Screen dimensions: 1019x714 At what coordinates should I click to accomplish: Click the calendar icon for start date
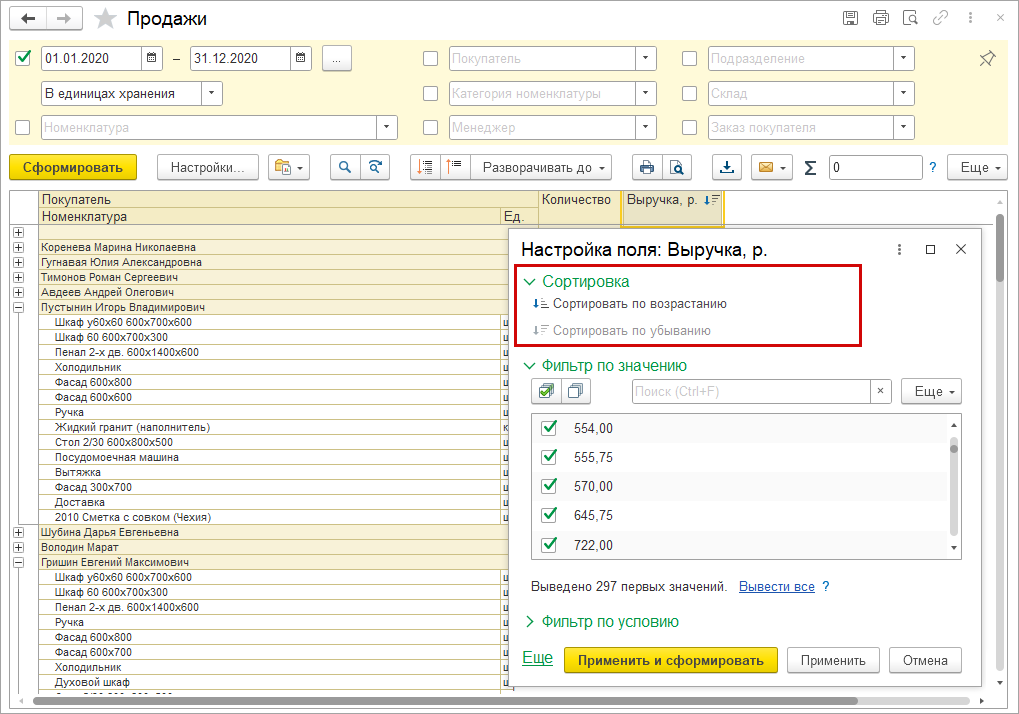tap(150, 59)
